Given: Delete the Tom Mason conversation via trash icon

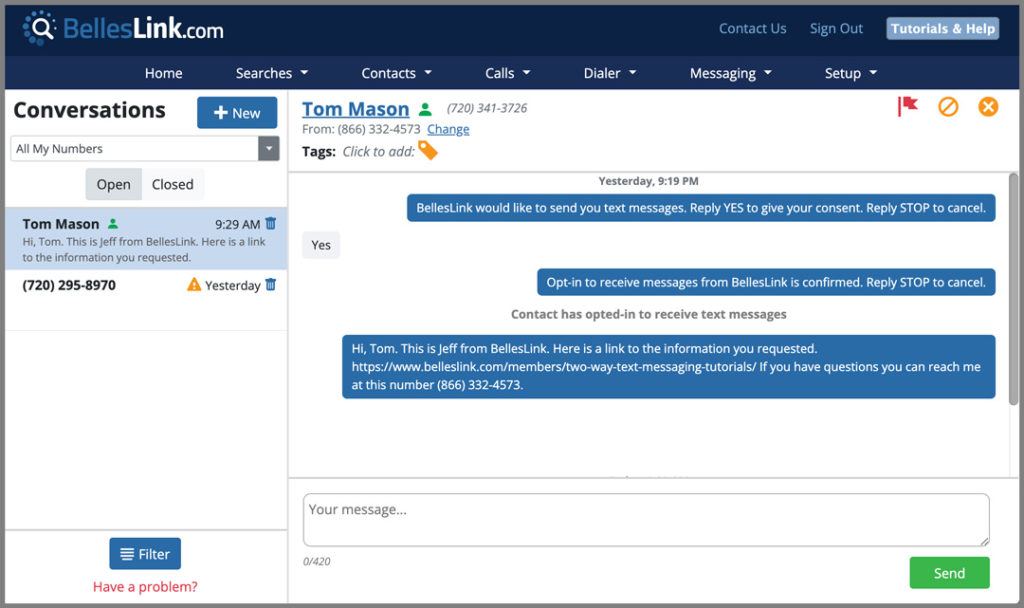Looking at the screenshot, I should [271, 223].
